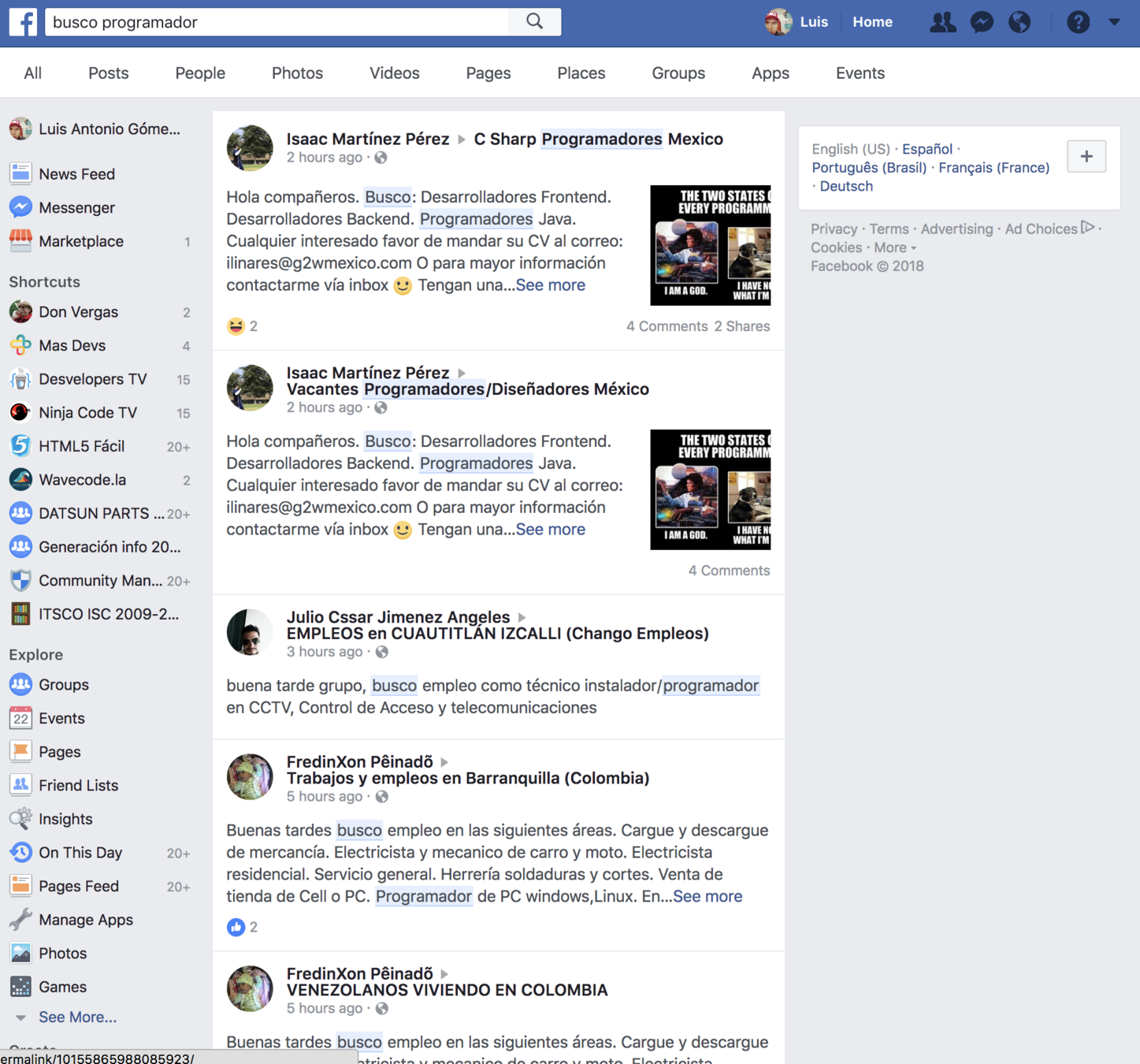Screen dimensions: 1140x1064
Task: Open the quick help question mark icon
Action: (1078, 22)
